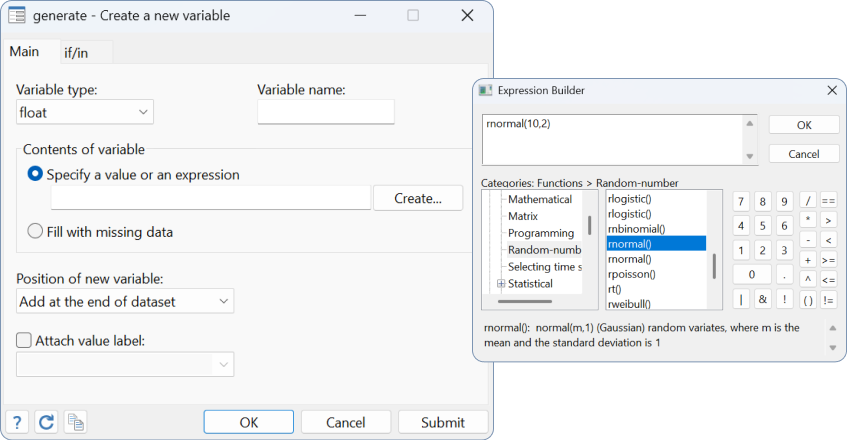The image size is (848, 440).
Task: Expand the Statistical category tree node
Action: click(500, 283)
